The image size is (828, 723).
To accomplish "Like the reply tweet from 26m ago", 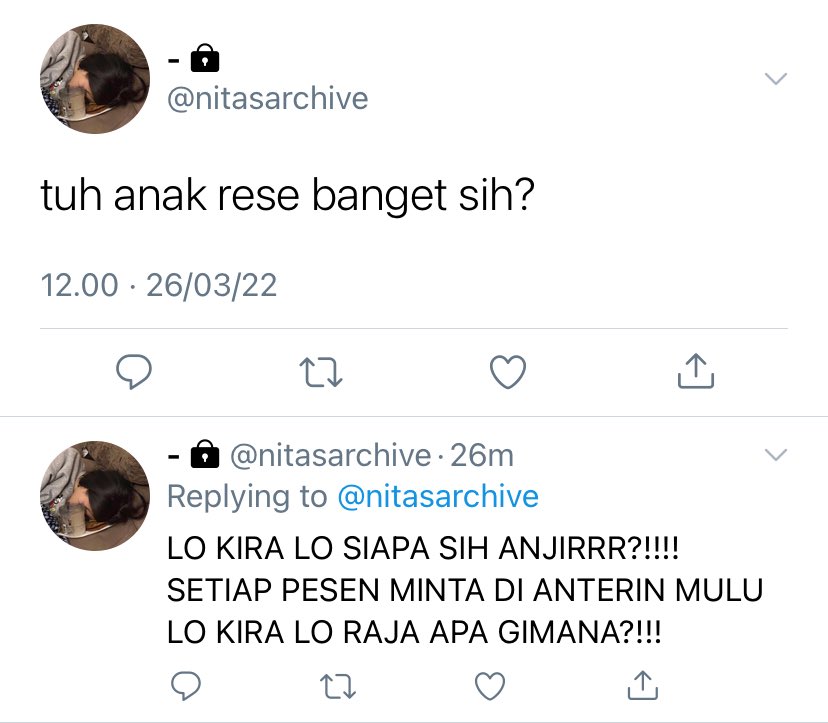I will tap(490, 686).
